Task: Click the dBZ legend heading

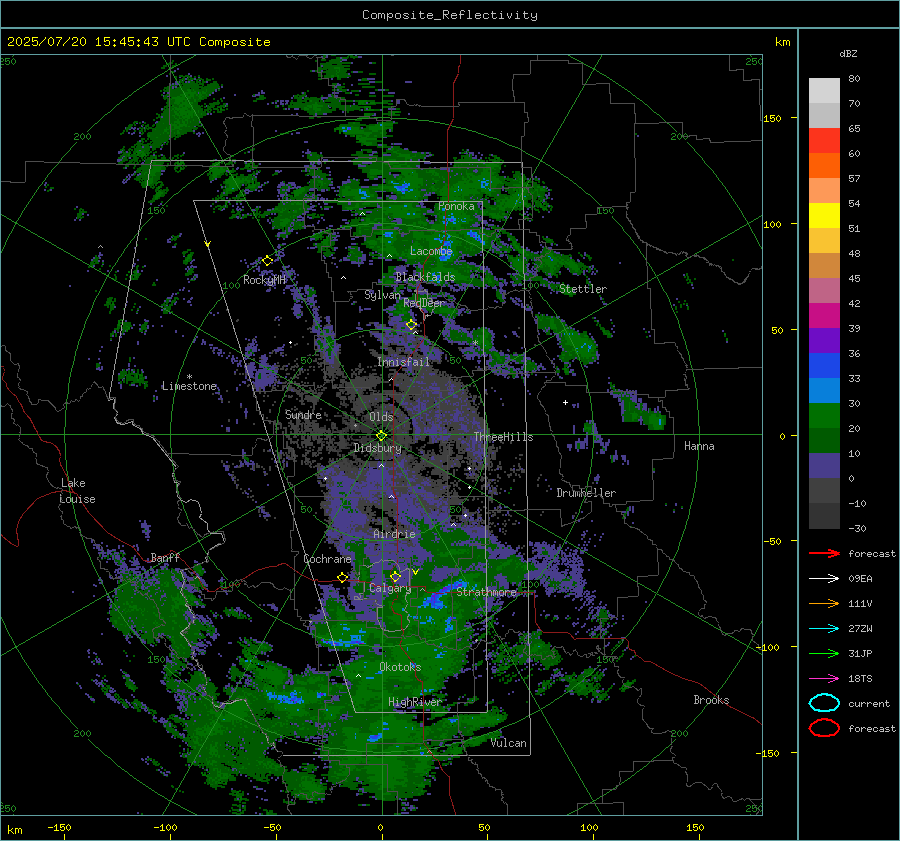Action: pyautogui.click(x=848, y=53)
